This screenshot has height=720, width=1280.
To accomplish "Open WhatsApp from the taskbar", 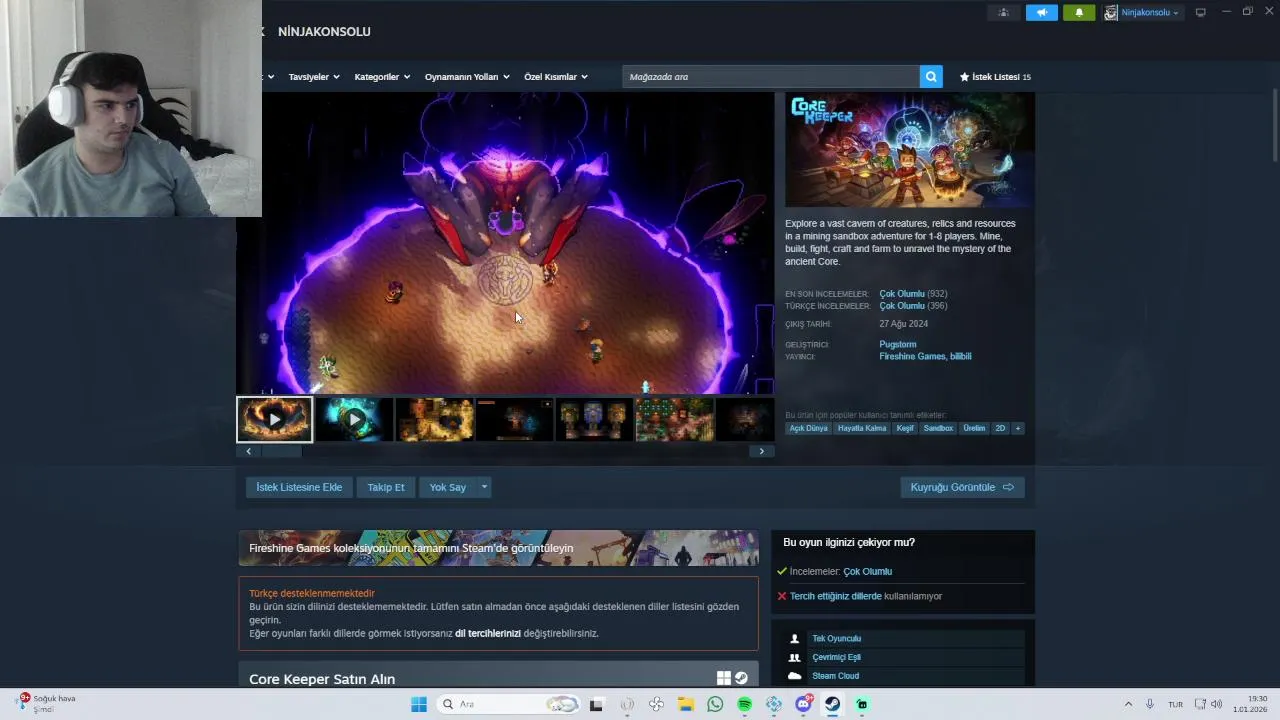I will 715,704.
